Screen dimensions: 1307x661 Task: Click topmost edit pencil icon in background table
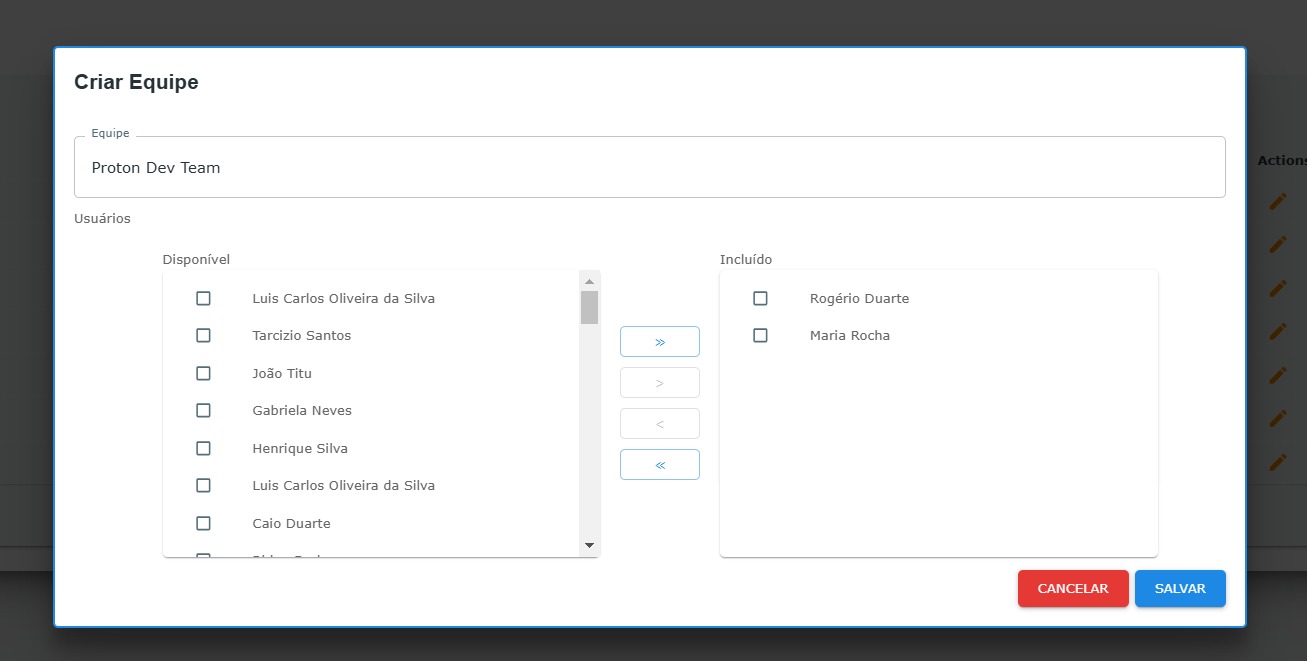click(1277, 201)
